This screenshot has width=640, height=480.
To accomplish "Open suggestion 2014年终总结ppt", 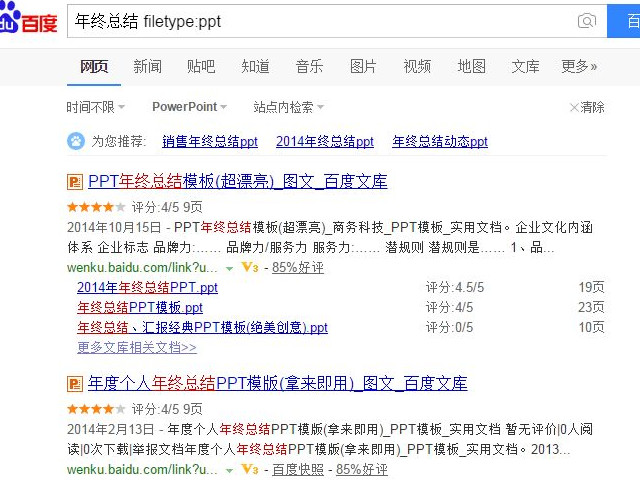I will click(324, 142).
